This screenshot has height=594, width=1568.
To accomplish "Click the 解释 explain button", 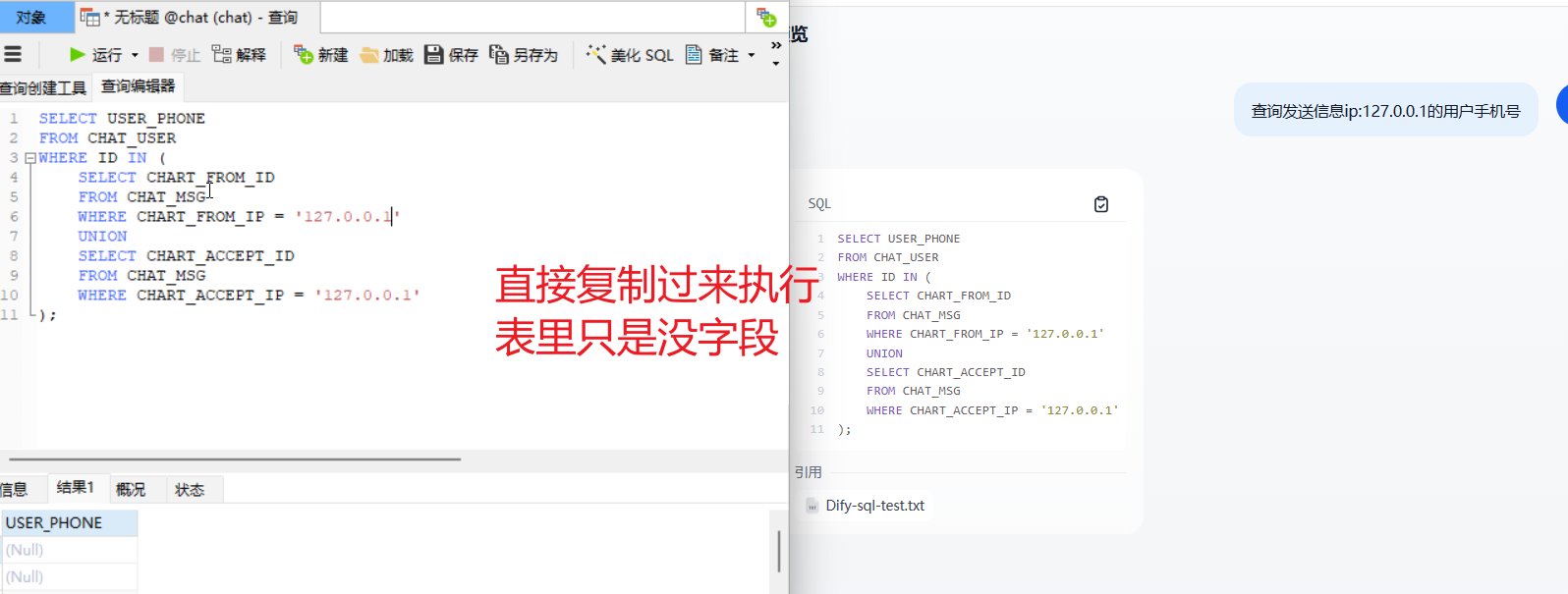I will tap(240, 55).
